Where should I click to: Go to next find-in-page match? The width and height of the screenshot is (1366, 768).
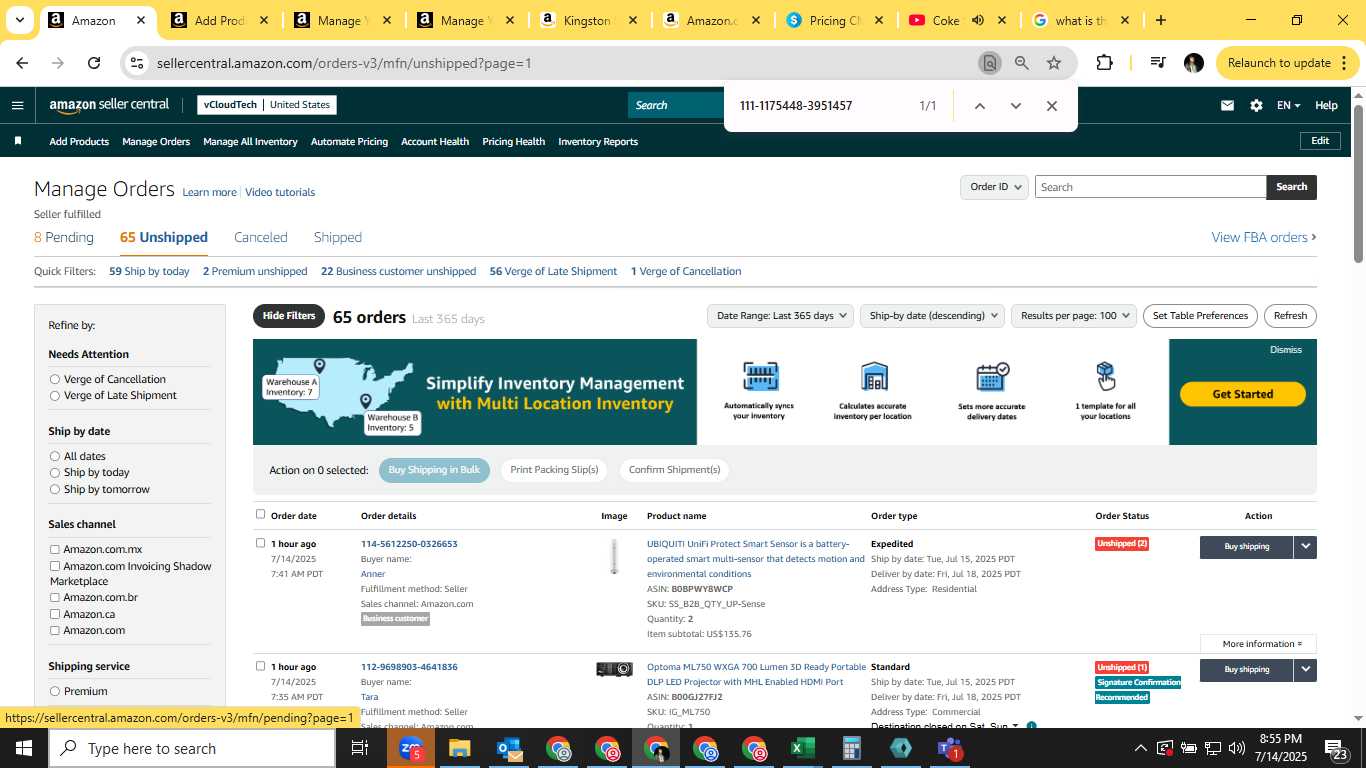coord(1016,106)
